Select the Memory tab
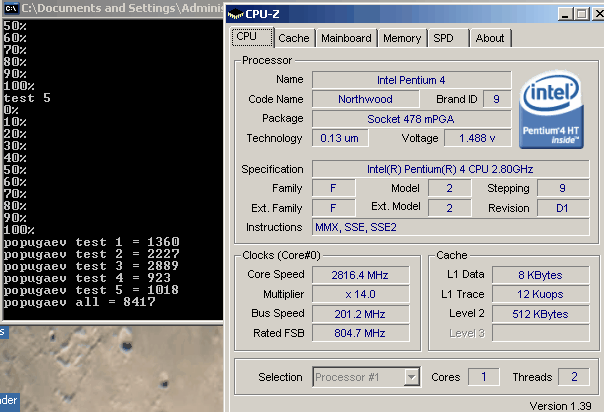Screen dimensions: 604x412 pos(402,38)
